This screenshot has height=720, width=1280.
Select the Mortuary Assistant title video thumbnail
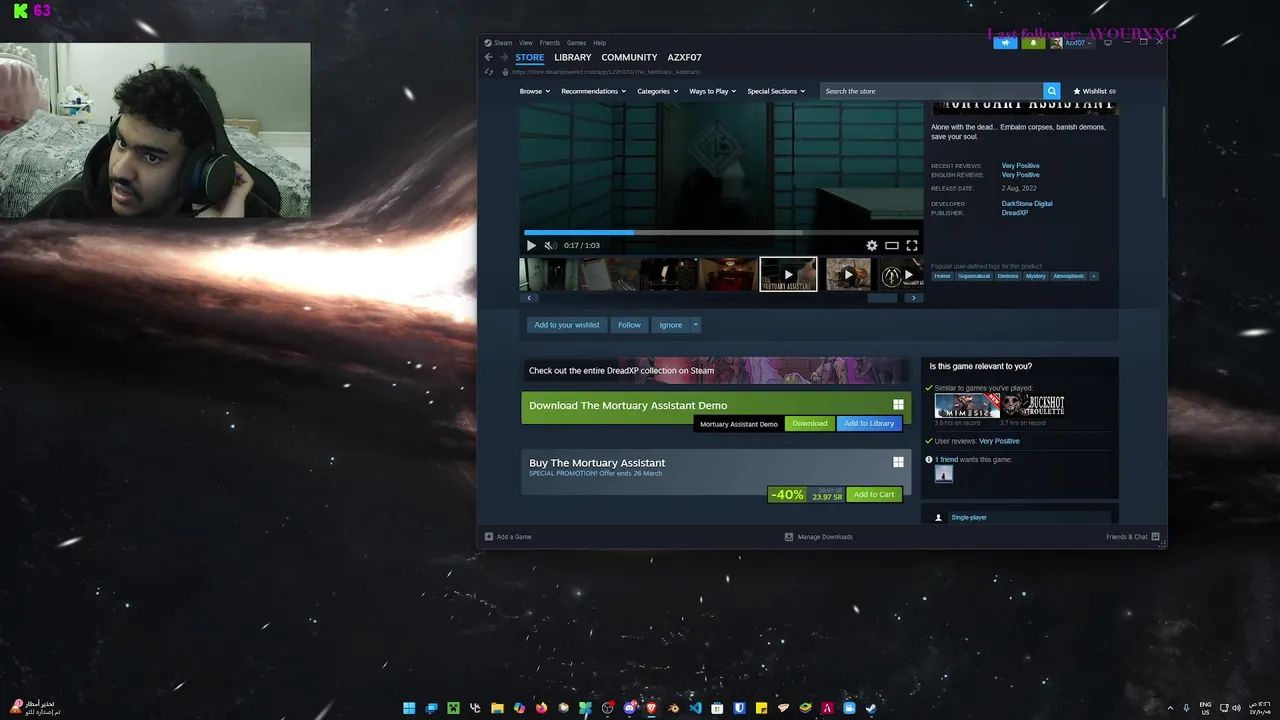(x=788, y=274)
